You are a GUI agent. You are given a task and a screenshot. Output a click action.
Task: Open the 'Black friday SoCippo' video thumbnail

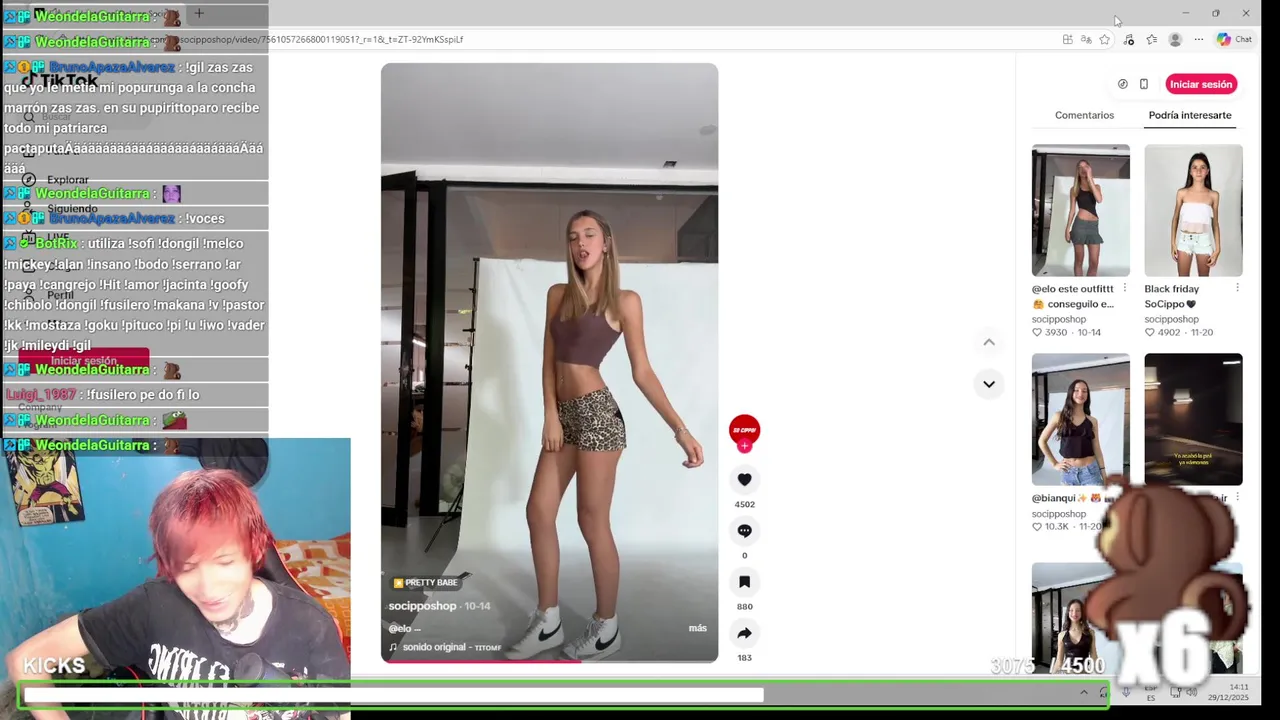point(1194,210)
